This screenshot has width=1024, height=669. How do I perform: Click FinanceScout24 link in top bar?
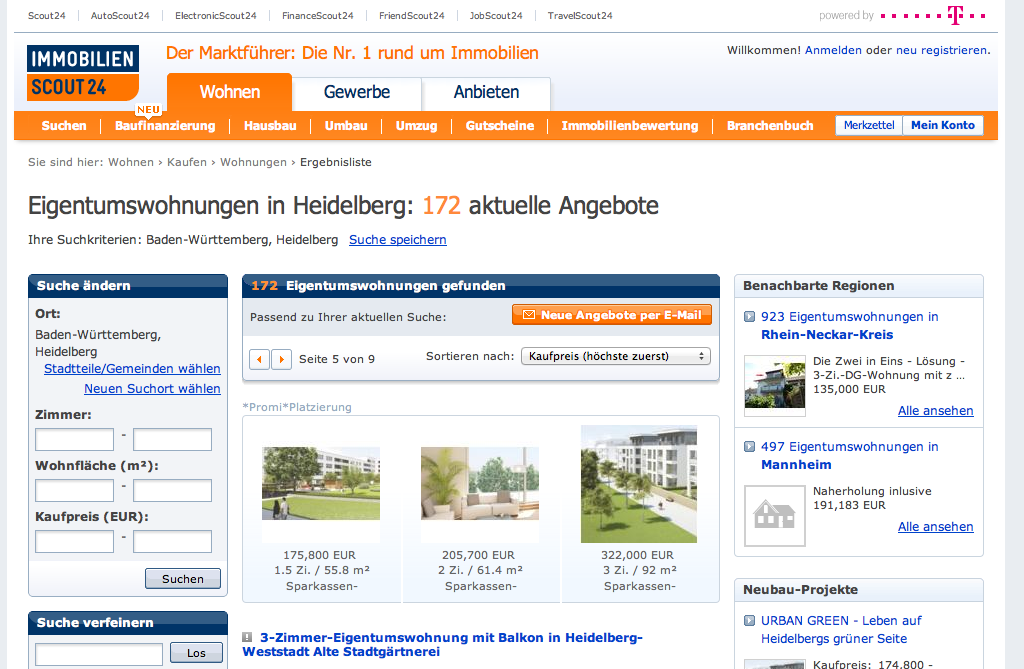pos(317,16)
